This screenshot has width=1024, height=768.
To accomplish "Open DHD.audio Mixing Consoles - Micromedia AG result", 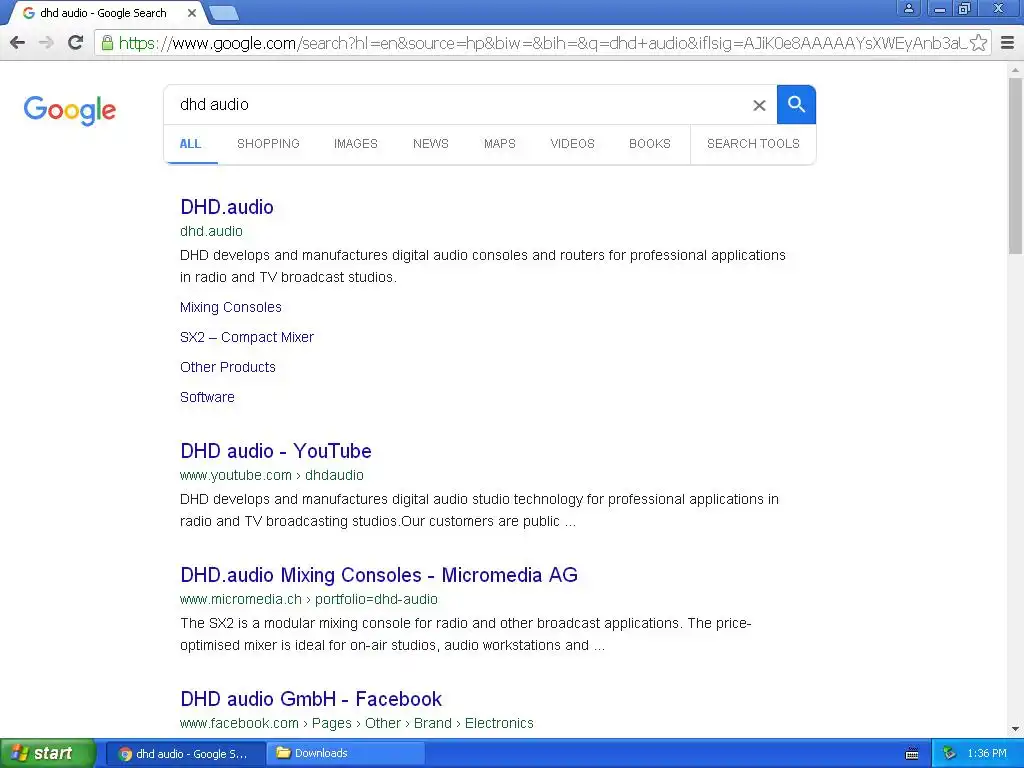I will (x=379, y=575).
